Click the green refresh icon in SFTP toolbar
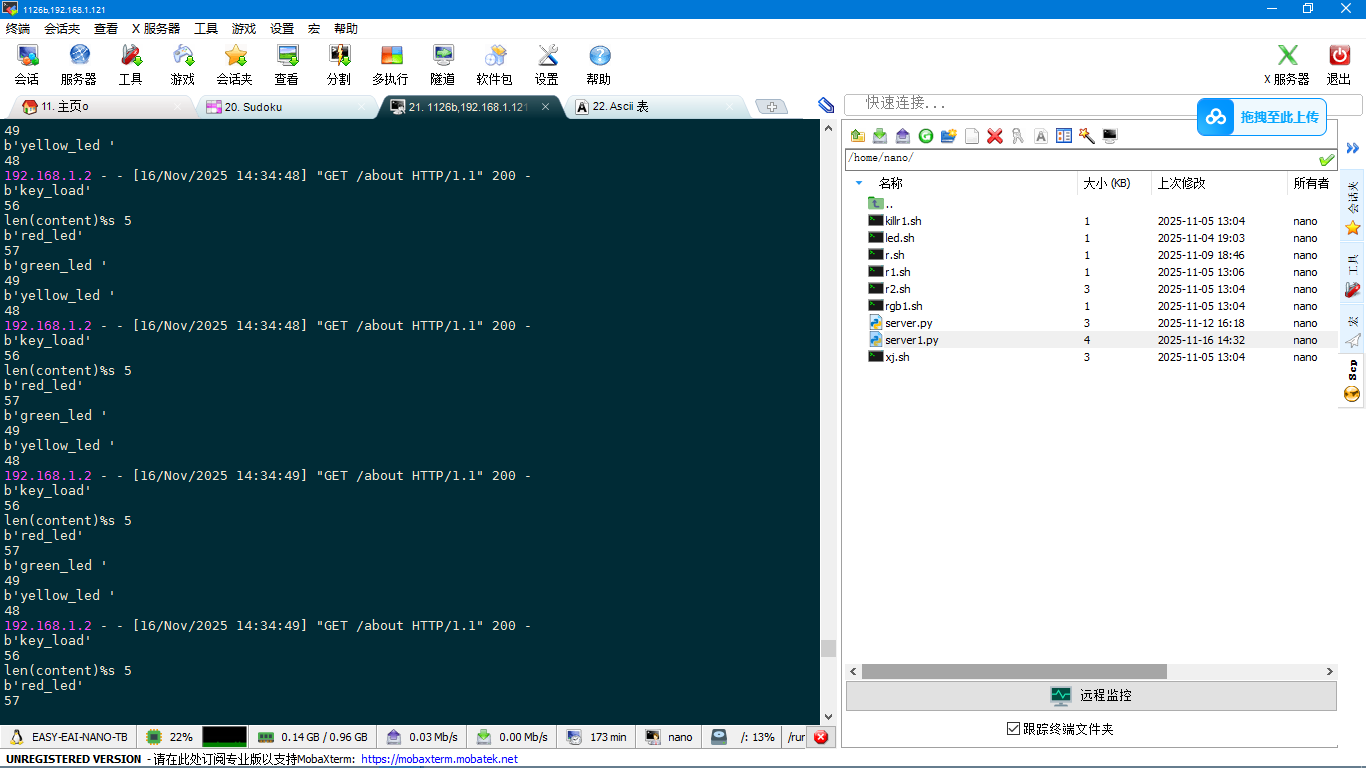 (x=926, y=136)
